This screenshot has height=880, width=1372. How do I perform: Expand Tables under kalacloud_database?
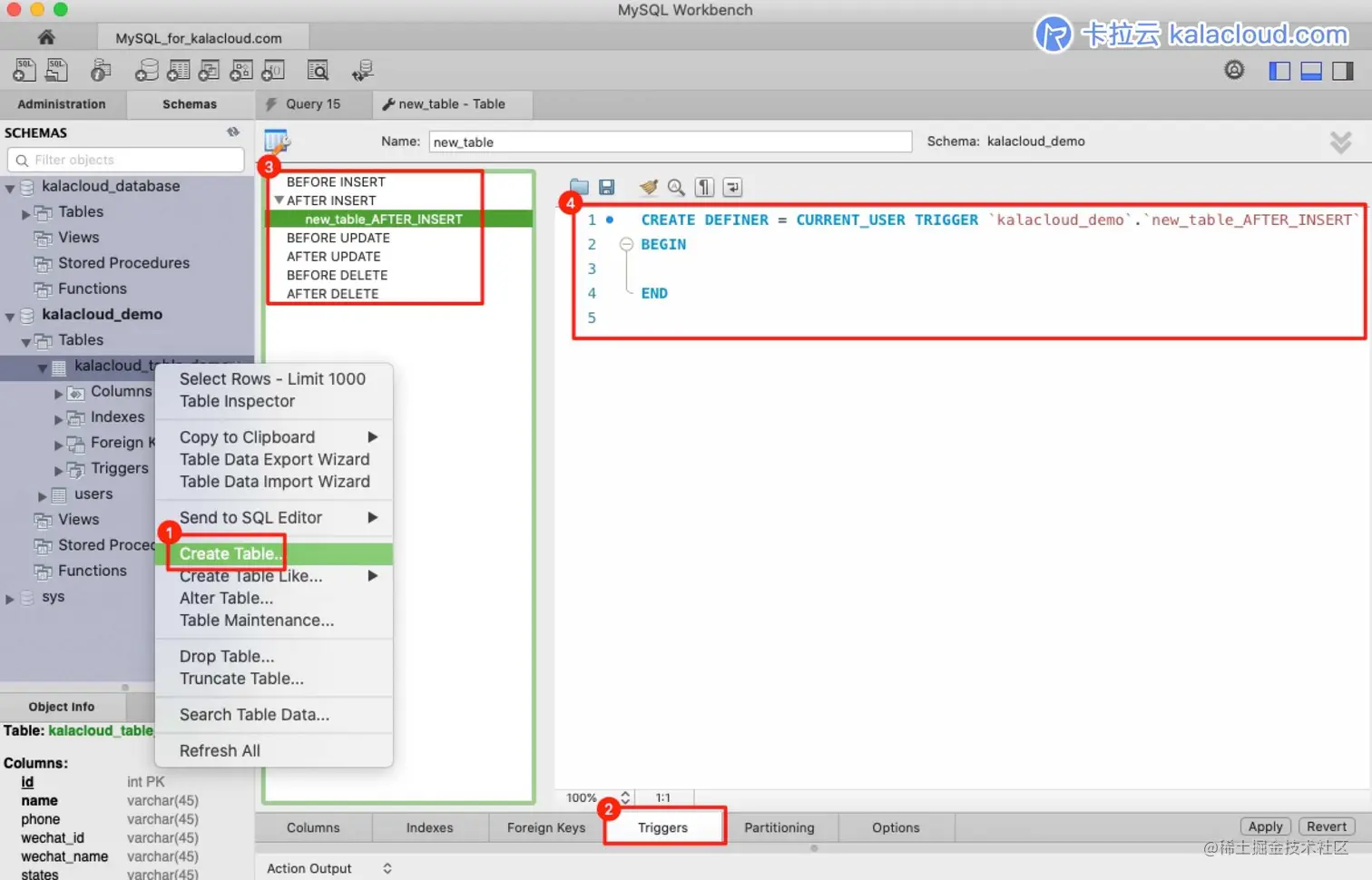25,214
